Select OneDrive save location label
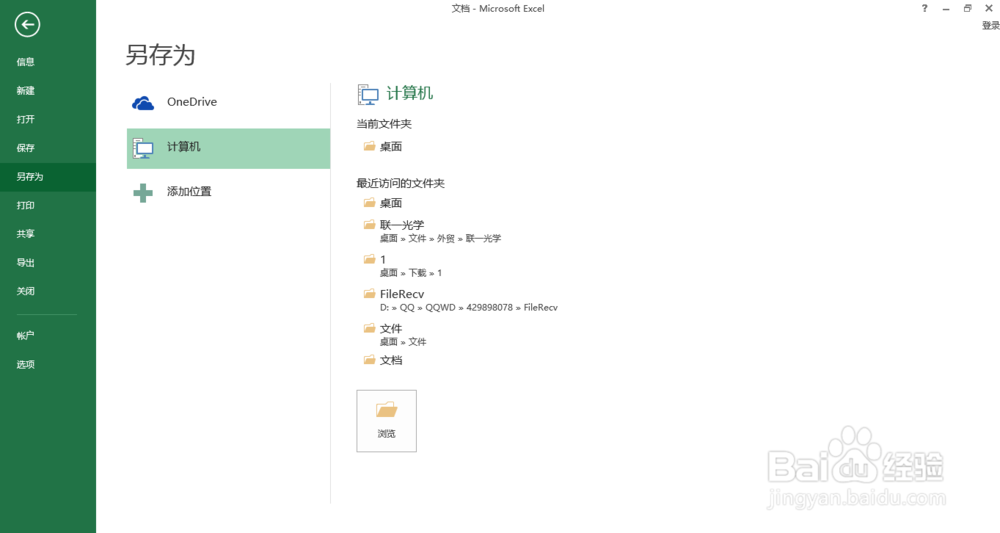Image resolution: width=1000 pixels, height=533 pixels. point(192,102)
